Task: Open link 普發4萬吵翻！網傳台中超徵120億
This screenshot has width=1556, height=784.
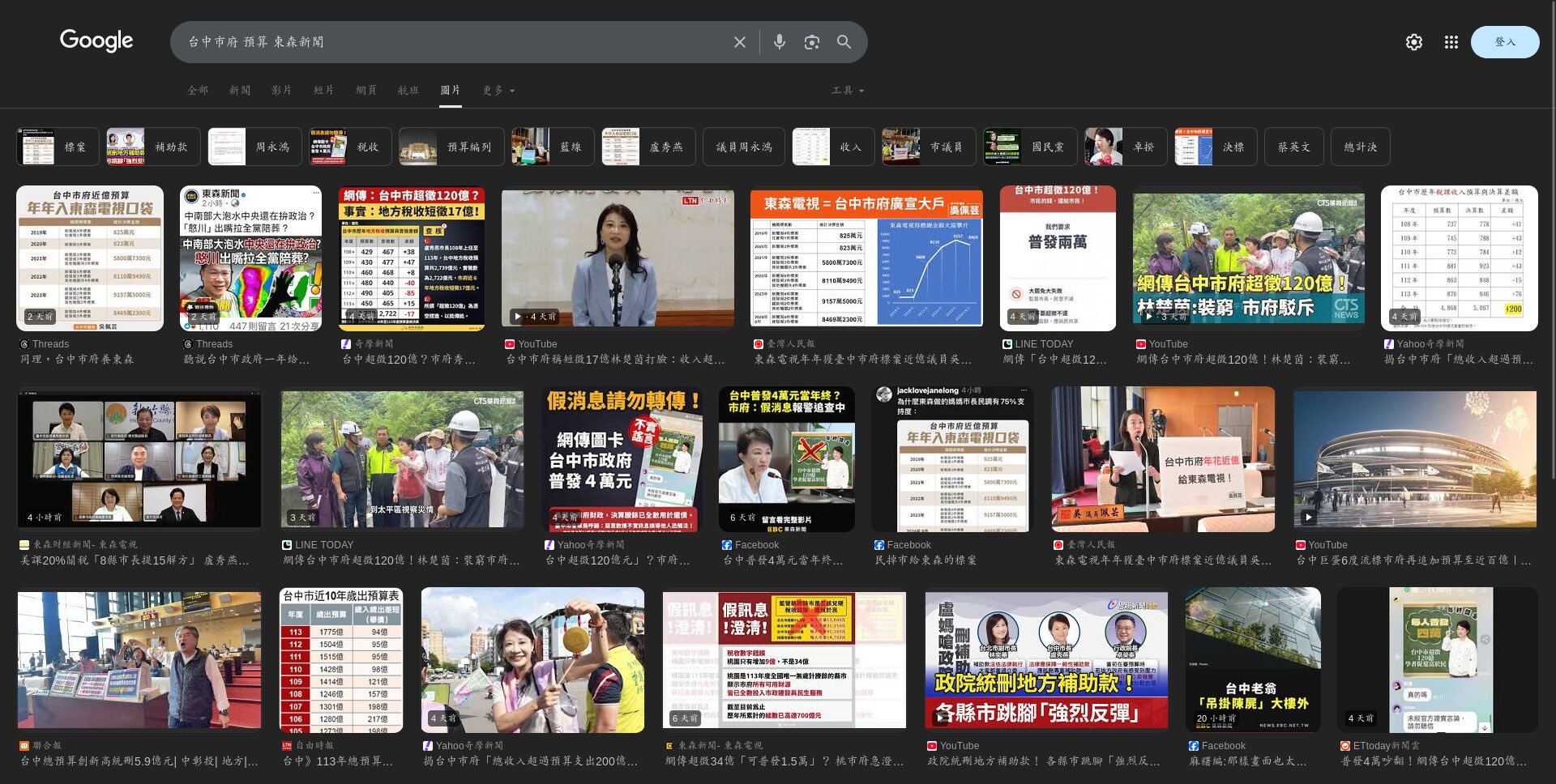Action: pos(1433,761)
